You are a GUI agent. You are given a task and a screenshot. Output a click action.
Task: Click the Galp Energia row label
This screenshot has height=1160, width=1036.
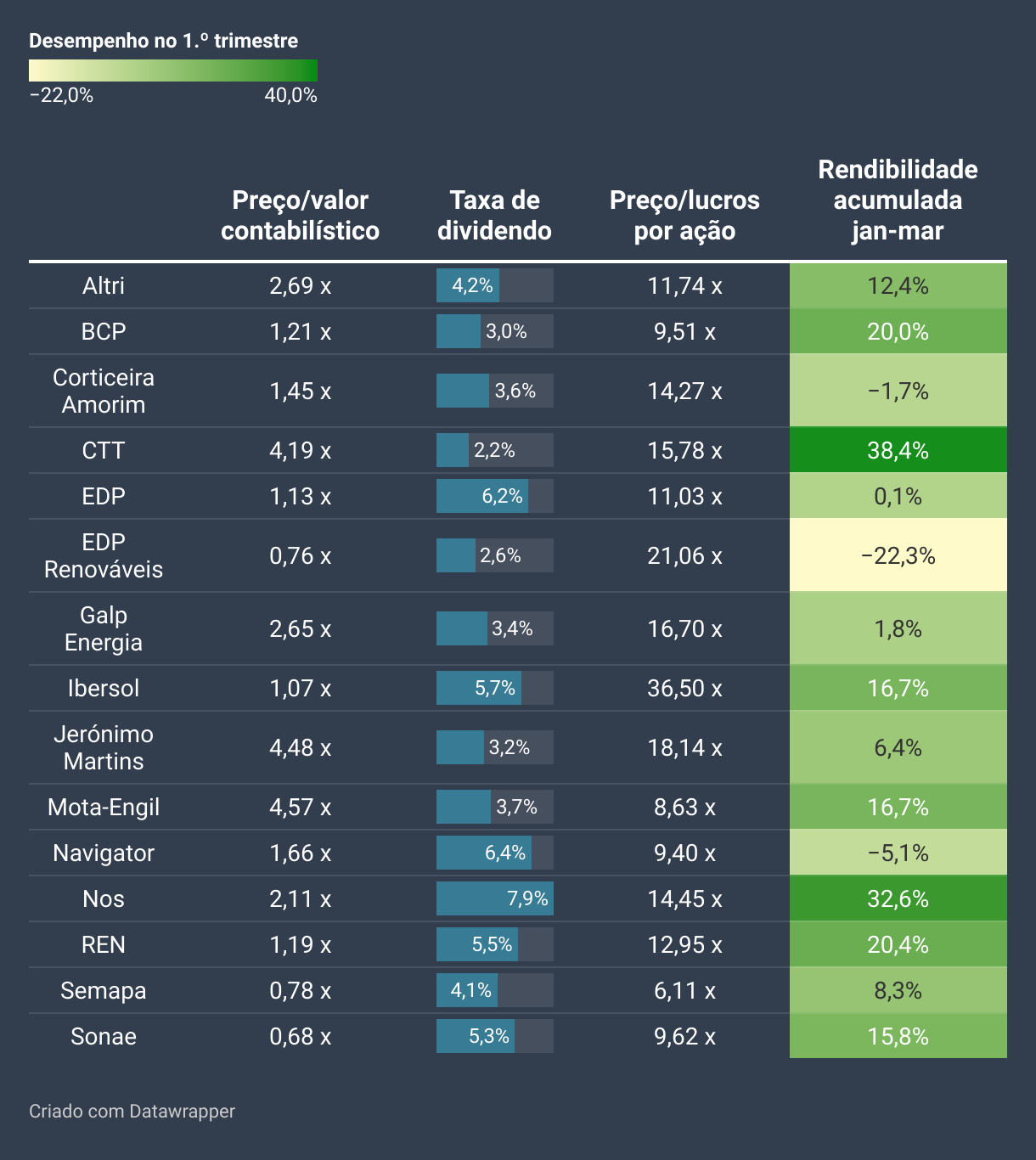[x=104, y=628]
